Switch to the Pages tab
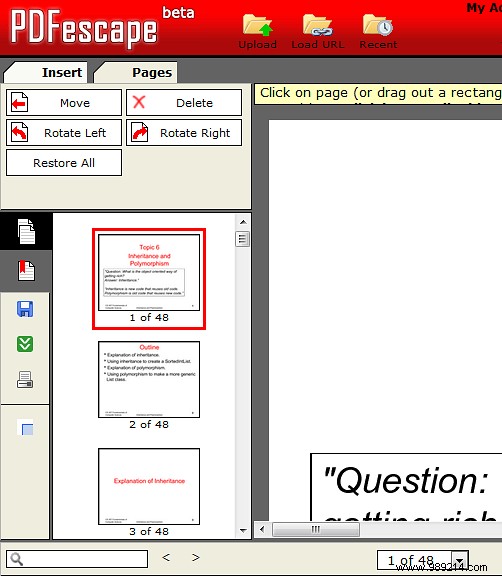The width and height of the screenshot is (502, 576). tap(136, 72)
